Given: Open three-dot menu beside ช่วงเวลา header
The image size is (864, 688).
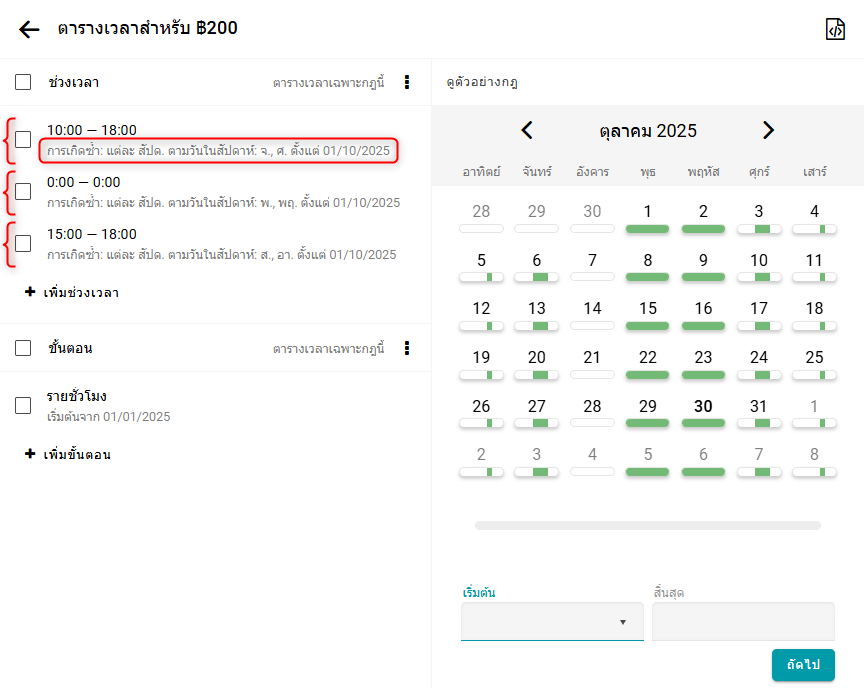Looking at the screenshot, I should 406,82.
